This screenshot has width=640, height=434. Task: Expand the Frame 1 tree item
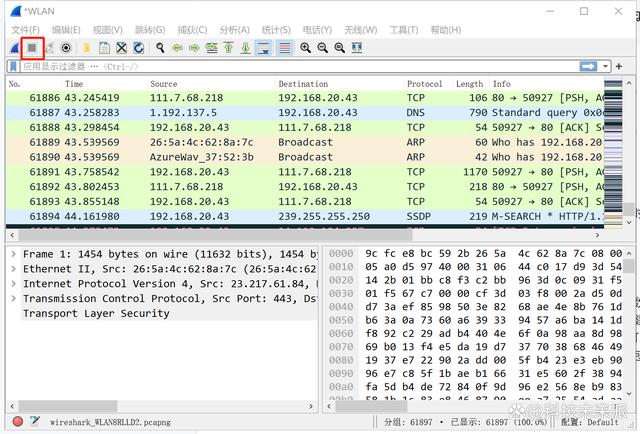click(x=12, y=255)
